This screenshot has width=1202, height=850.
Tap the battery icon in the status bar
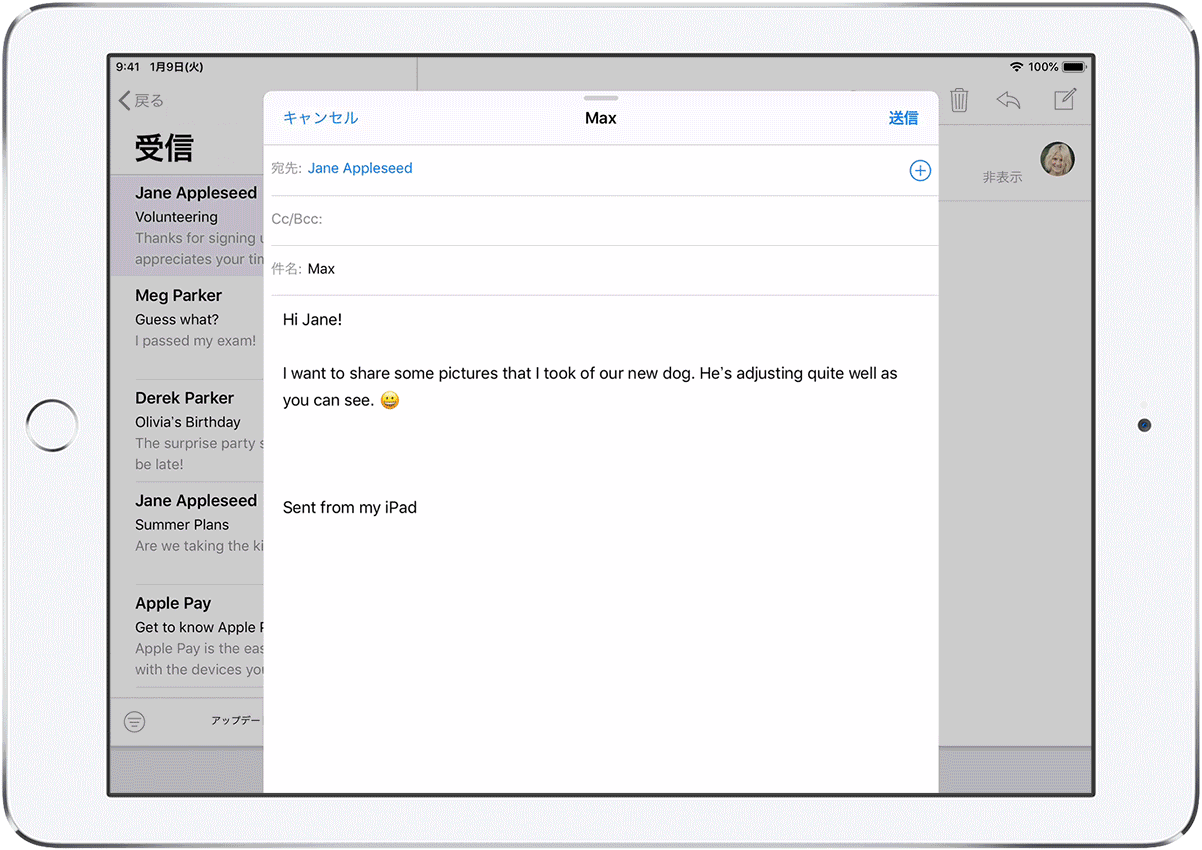tap(1074, 67)
